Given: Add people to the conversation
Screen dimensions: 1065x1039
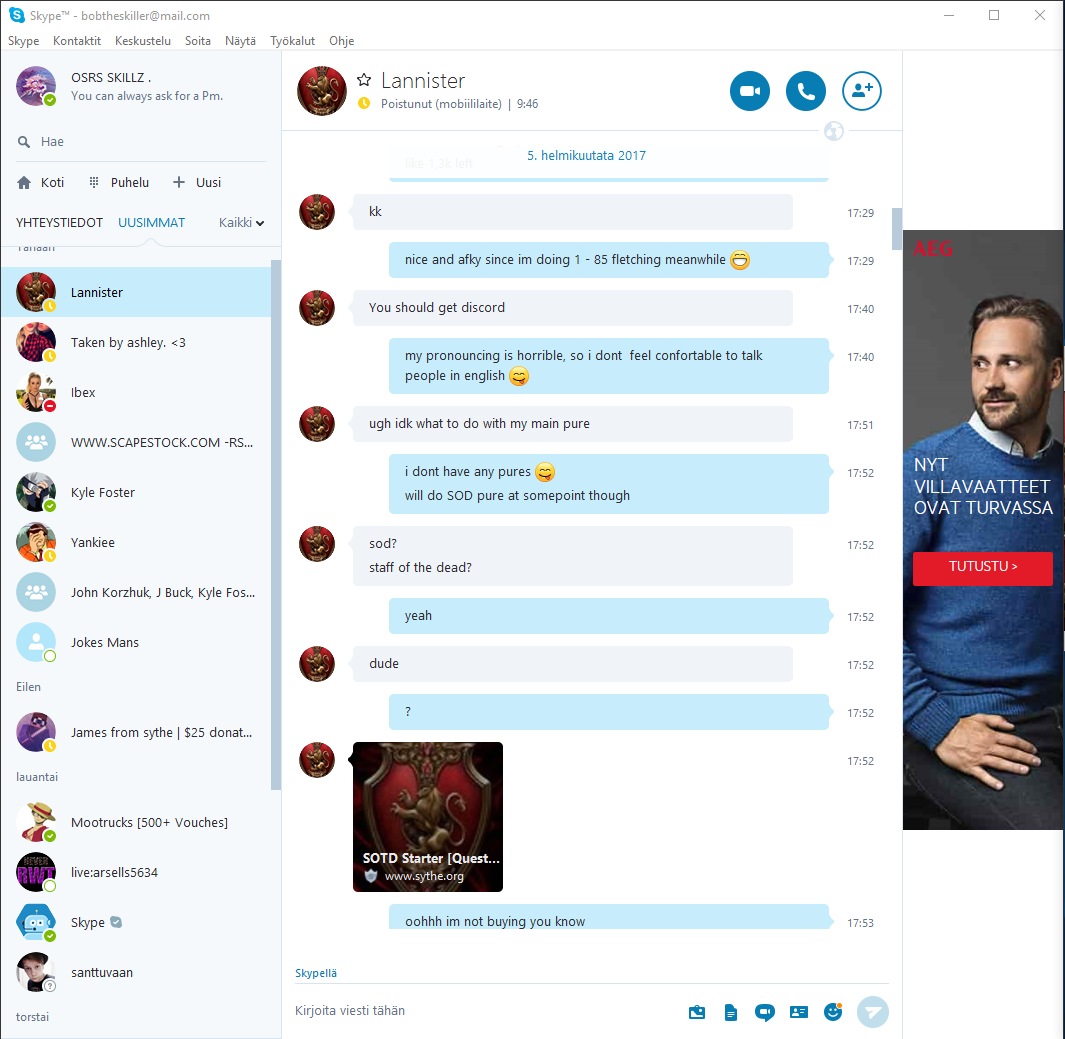Looking at the screenshot, I should pyautogui.click(x=861, y=91).
